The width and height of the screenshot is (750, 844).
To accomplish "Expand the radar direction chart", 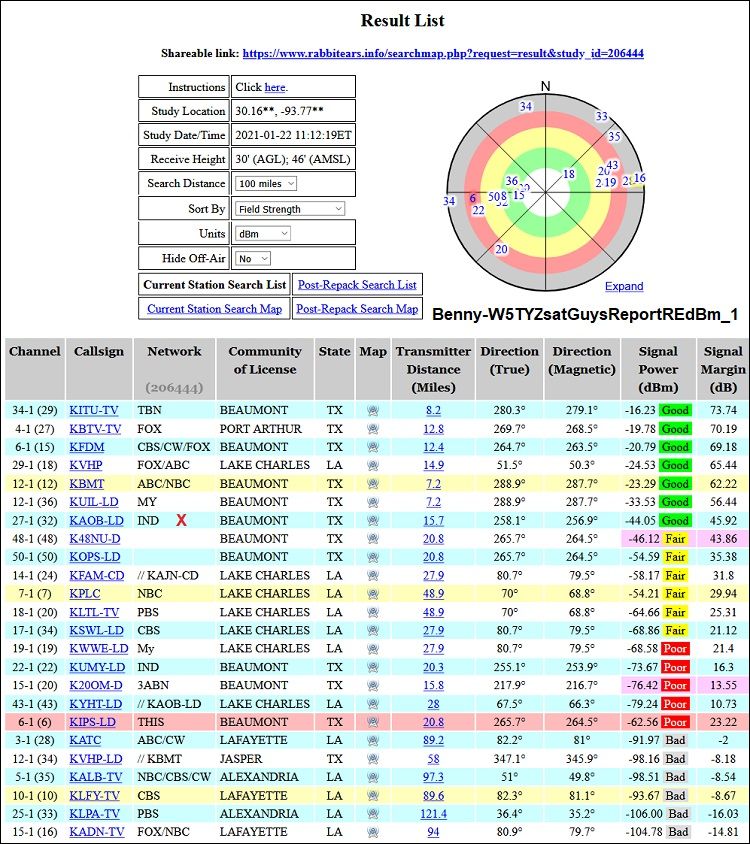I will click(624, 287).
